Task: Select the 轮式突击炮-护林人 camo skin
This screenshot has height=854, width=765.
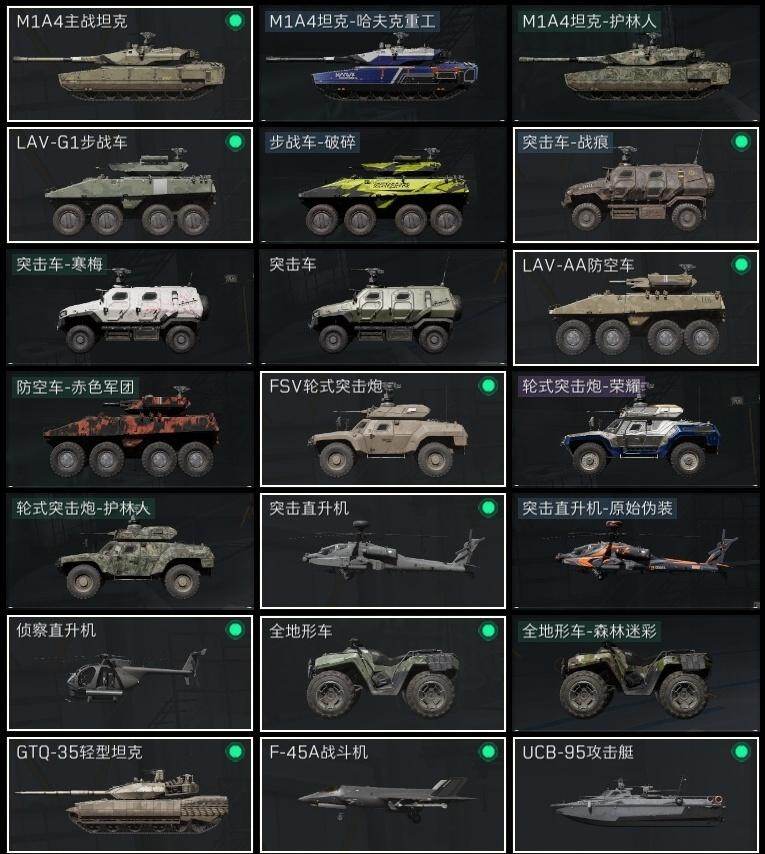Action: click(x=130, y=551)
